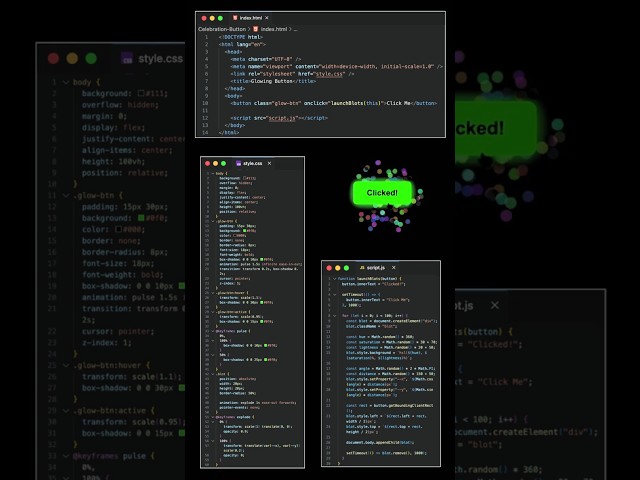Screen dimensions: 640x480
Task: Select the index.html editor tab
Action: coord(250,18)
